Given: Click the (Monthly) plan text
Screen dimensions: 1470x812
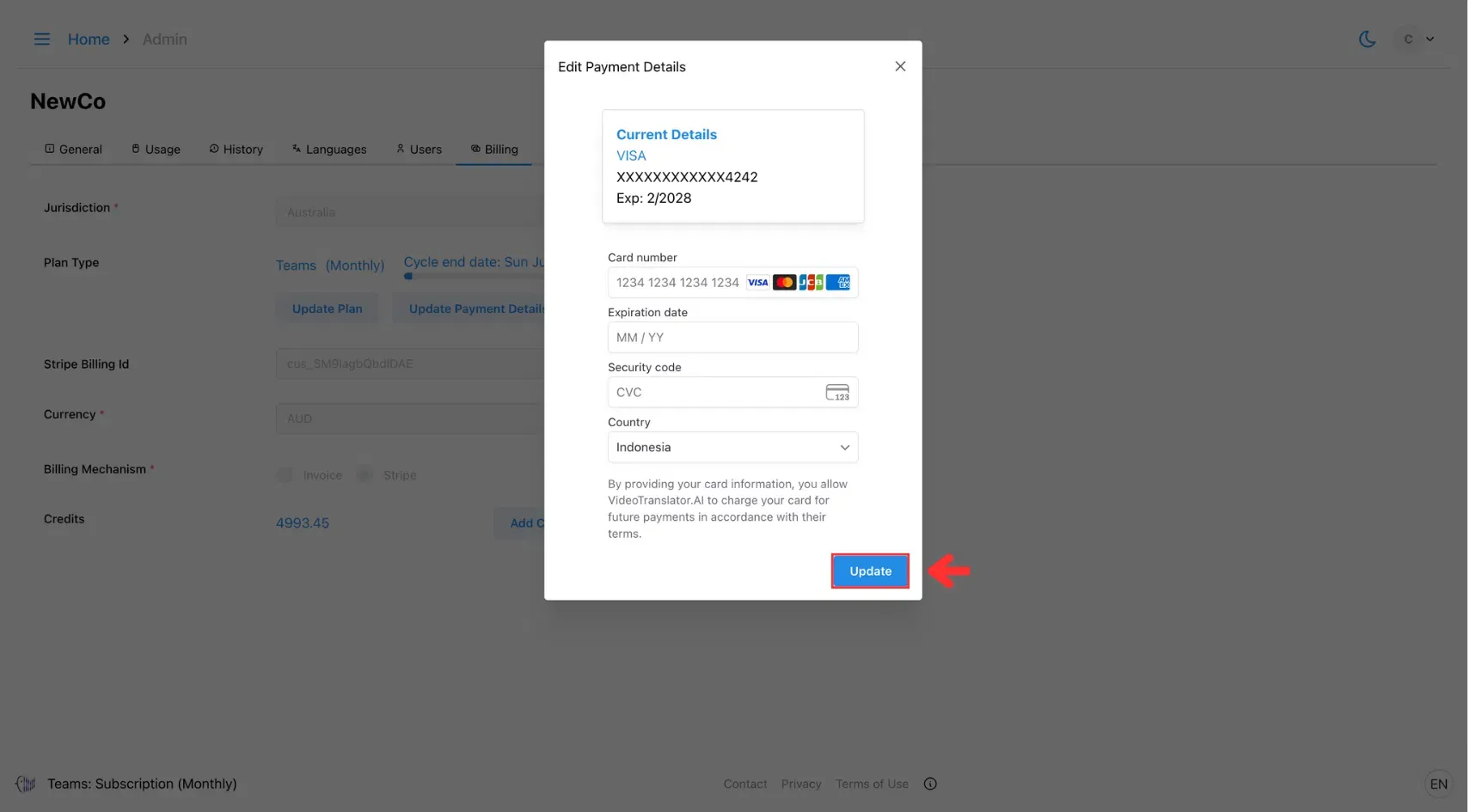Looking at the screenshot, I should [x=355, y=266].
